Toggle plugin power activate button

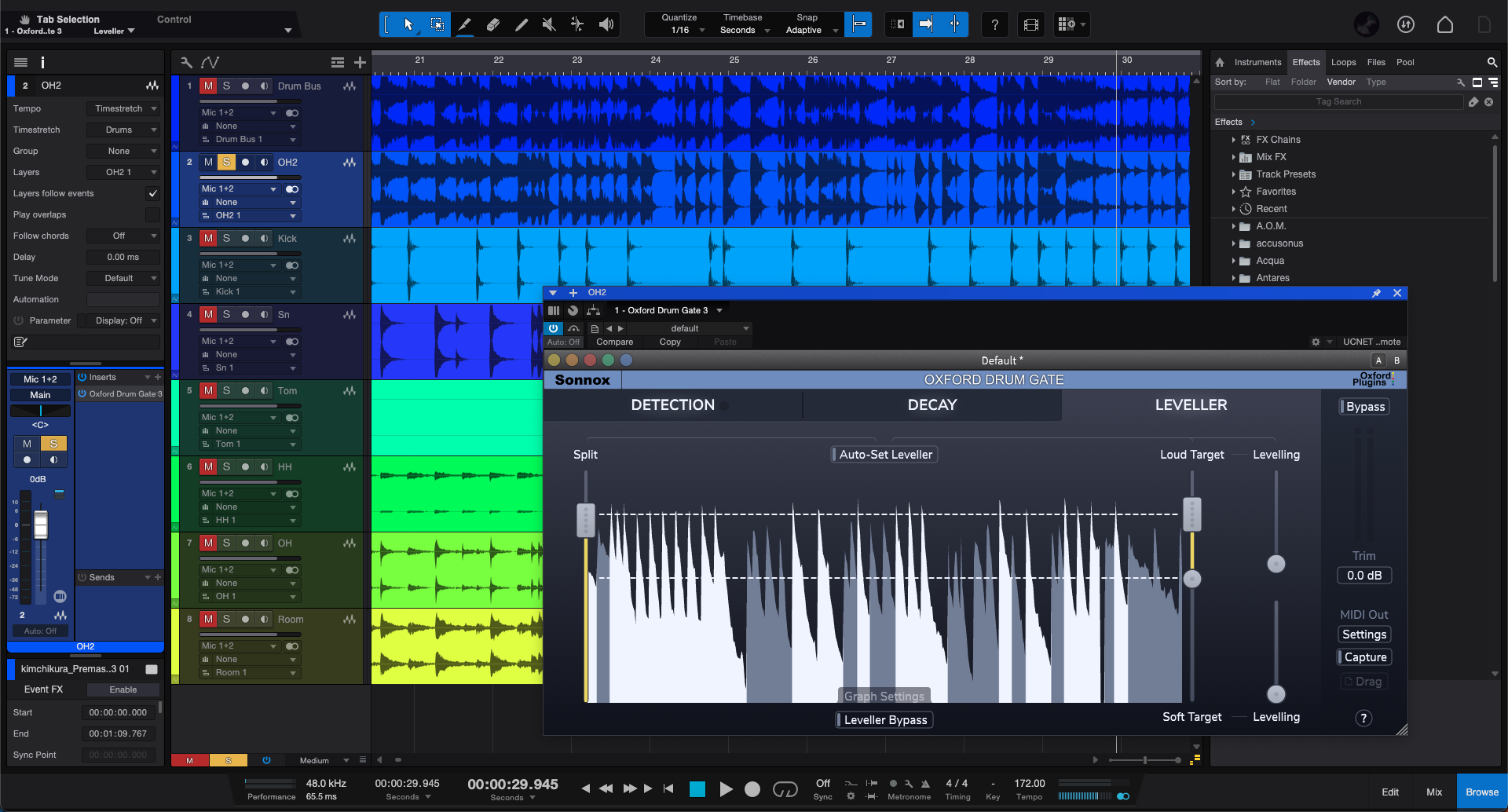[554, 328]
